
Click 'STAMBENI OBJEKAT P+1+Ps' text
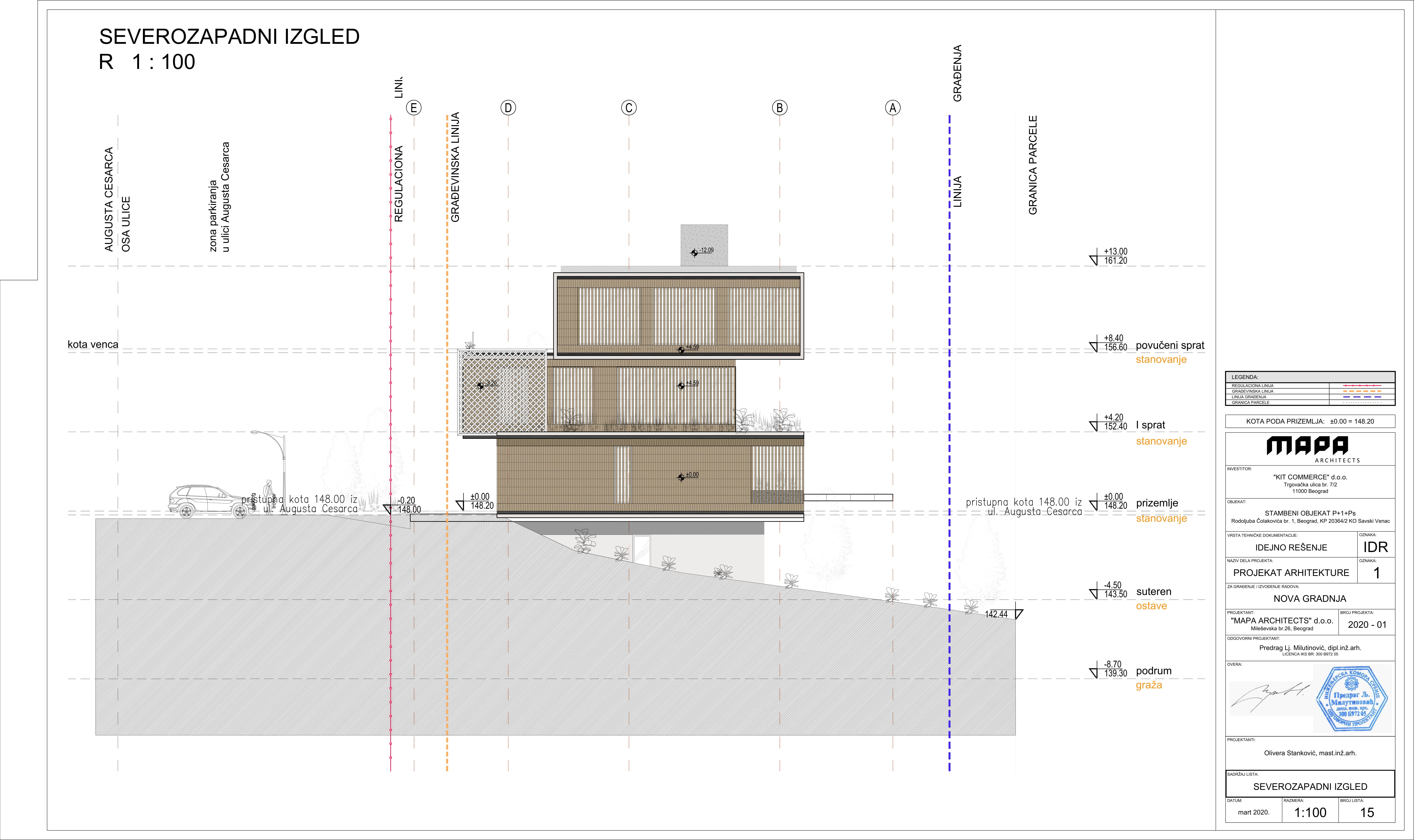(1310, 513)
